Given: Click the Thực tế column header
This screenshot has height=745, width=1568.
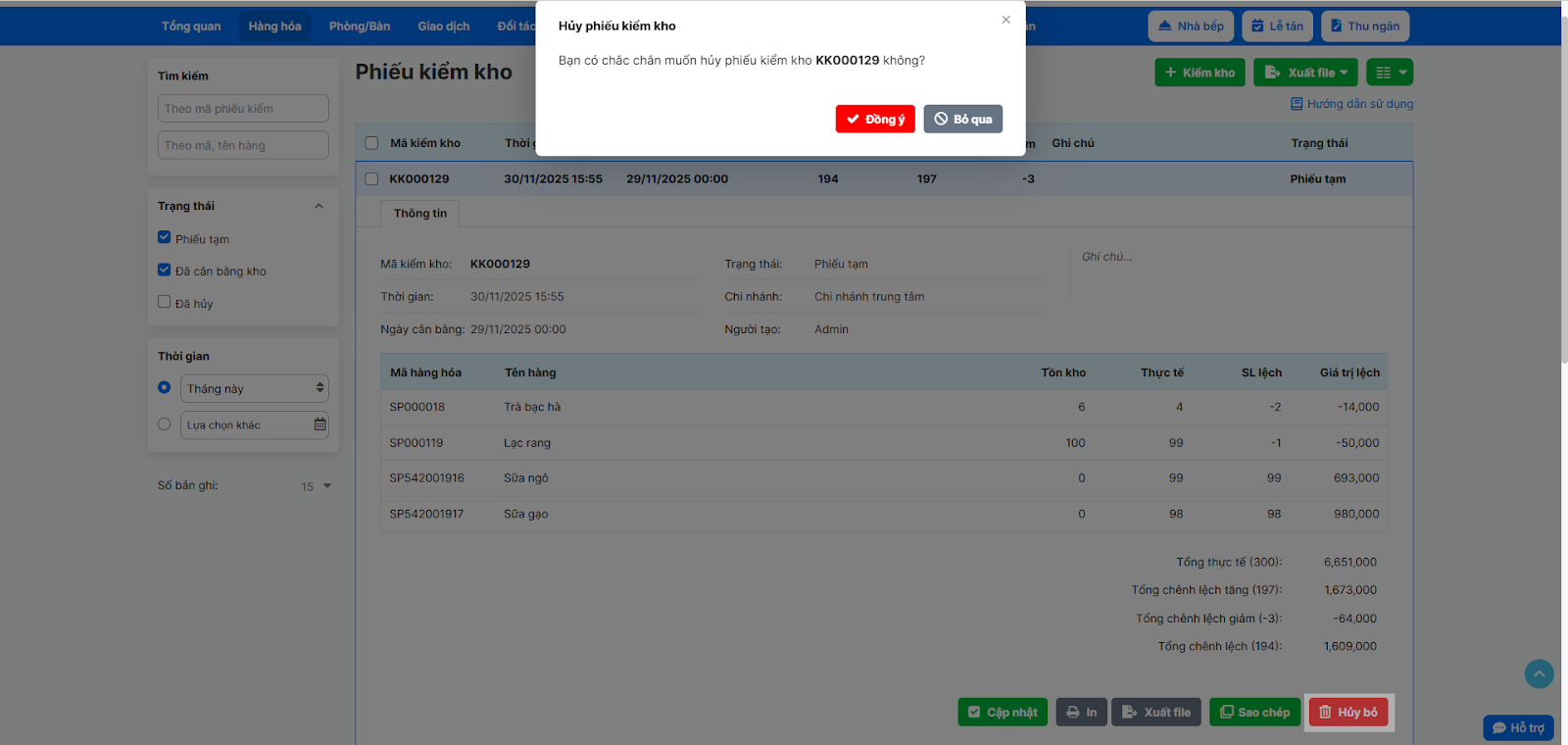Looking at the screenshot, I should click(1162, 372).
